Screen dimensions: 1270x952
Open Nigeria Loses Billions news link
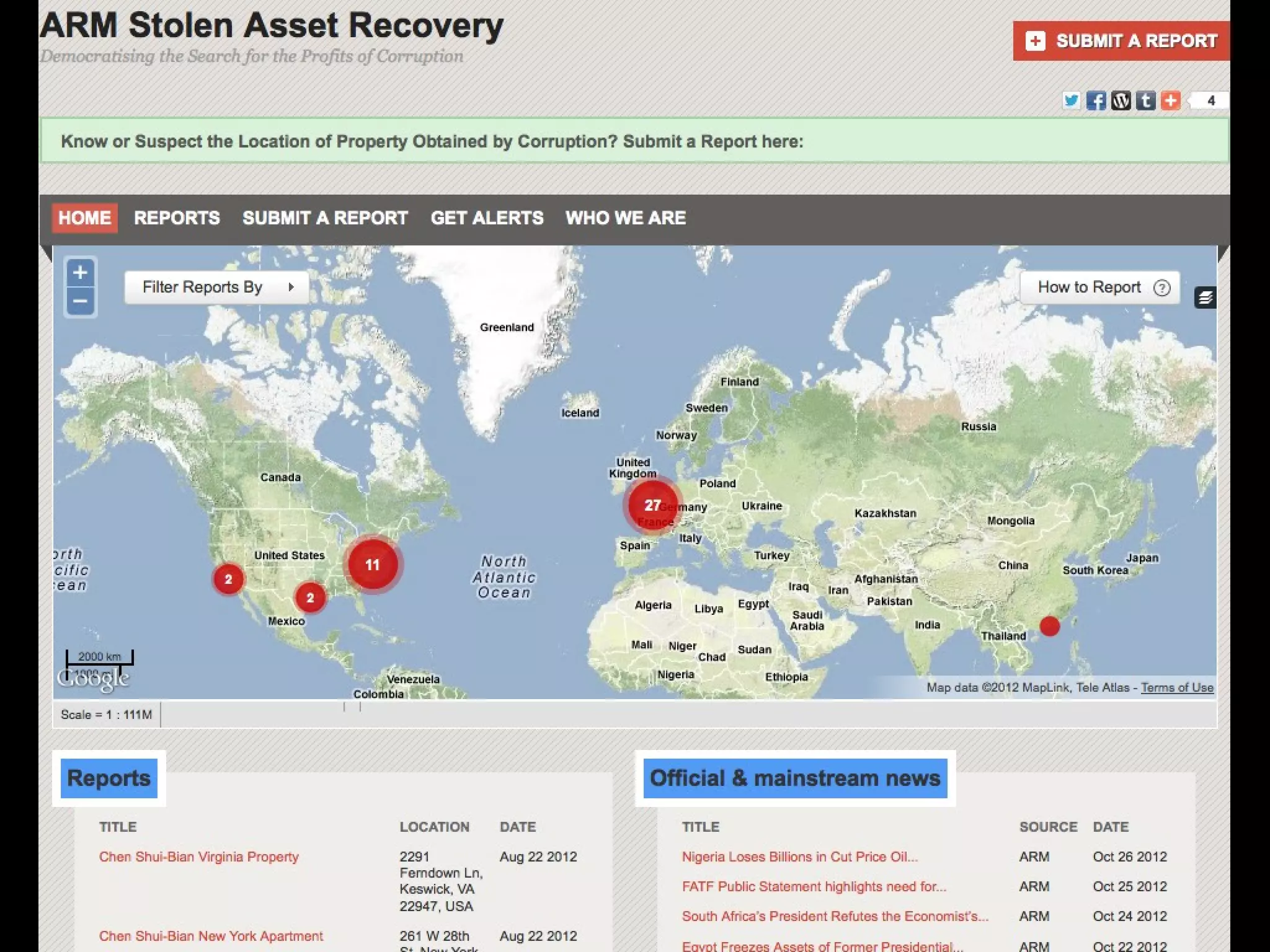click(799, 857)
